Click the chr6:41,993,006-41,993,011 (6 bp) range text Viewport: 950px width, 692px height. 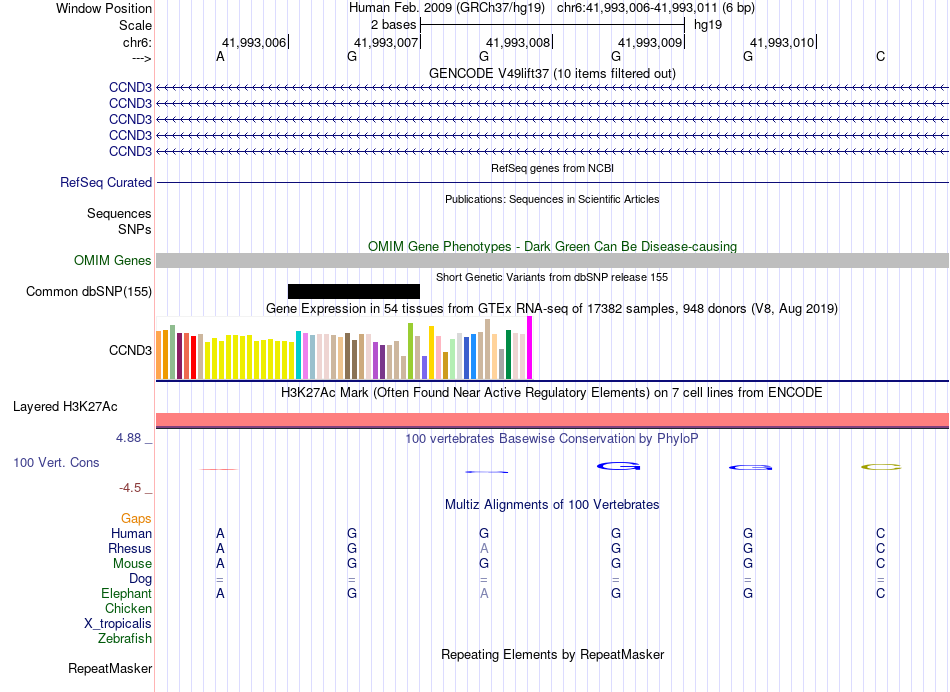[656, 8]
